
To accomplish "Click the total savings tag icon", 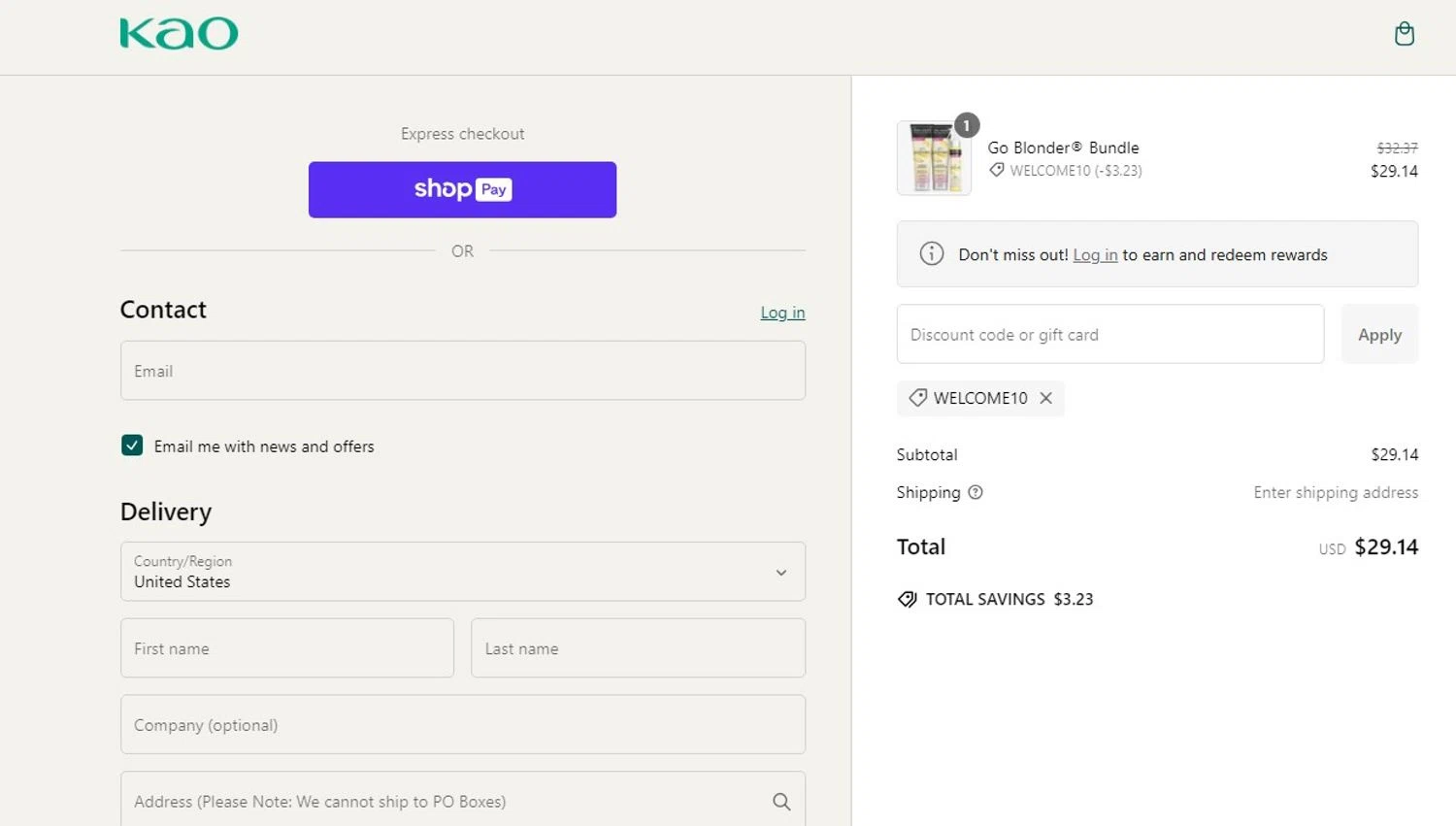I will (907, 599).
